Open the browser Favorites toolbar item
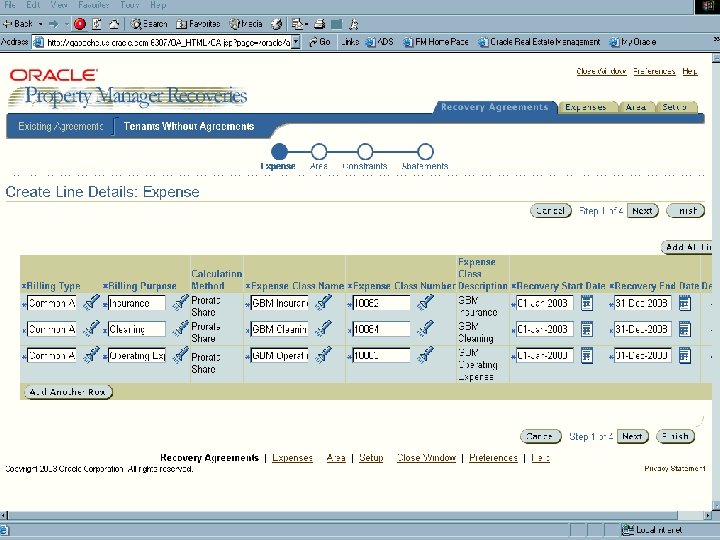 (x=198, y=24)
